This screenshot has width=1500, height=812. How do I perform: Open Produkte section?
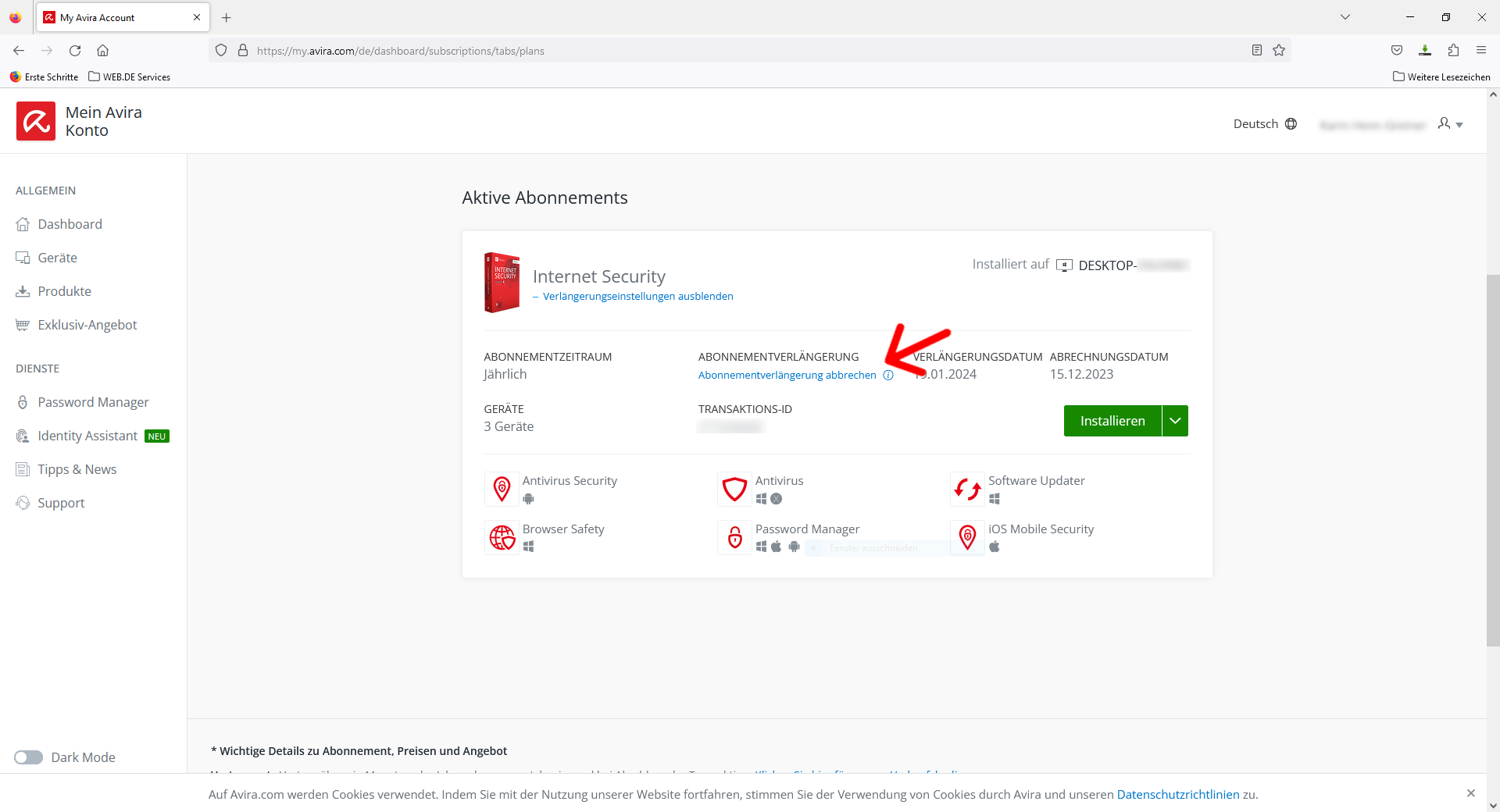pyautogui.click(x=54, y=291)
